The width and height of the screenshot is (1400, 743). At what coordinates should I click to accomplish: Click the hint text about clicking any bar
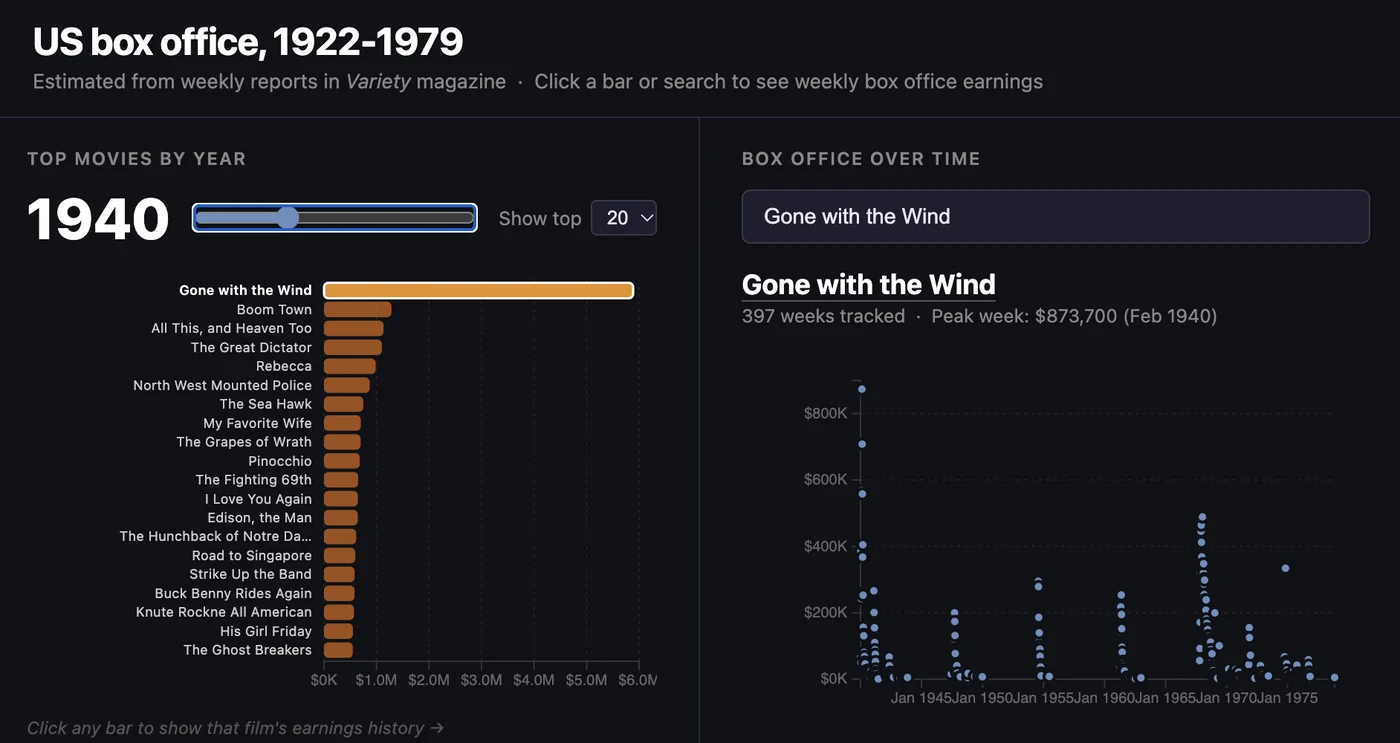pos(235,728)
